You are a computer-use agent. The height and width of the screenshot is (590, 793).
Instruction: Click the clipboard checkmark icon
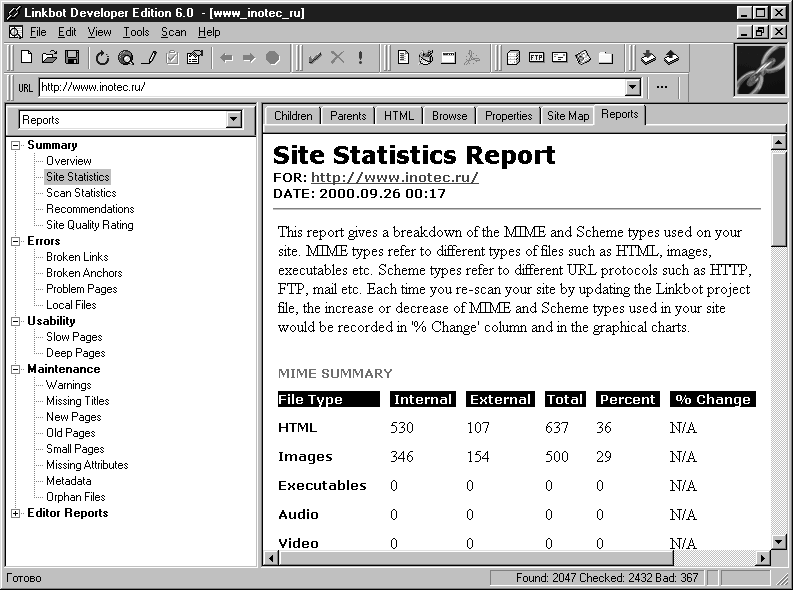click(x=172, y=58)
